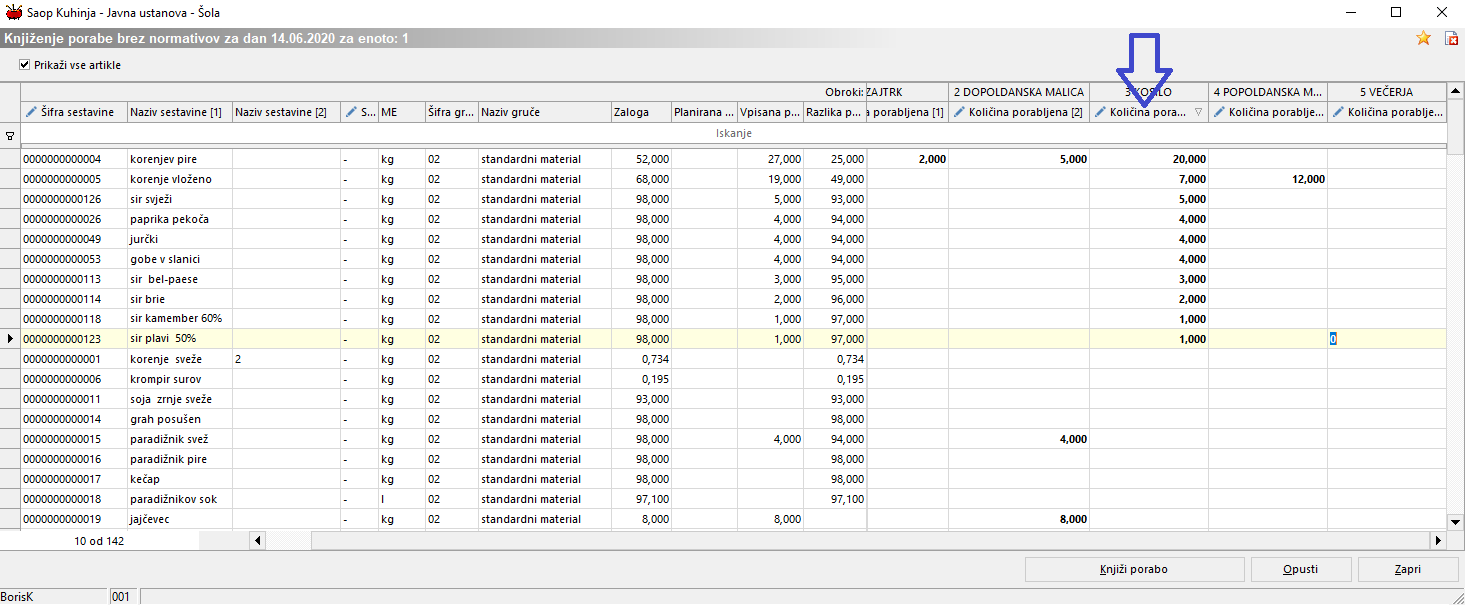
Task: Click the korenje sveže name cell
Action: (180, 359)
